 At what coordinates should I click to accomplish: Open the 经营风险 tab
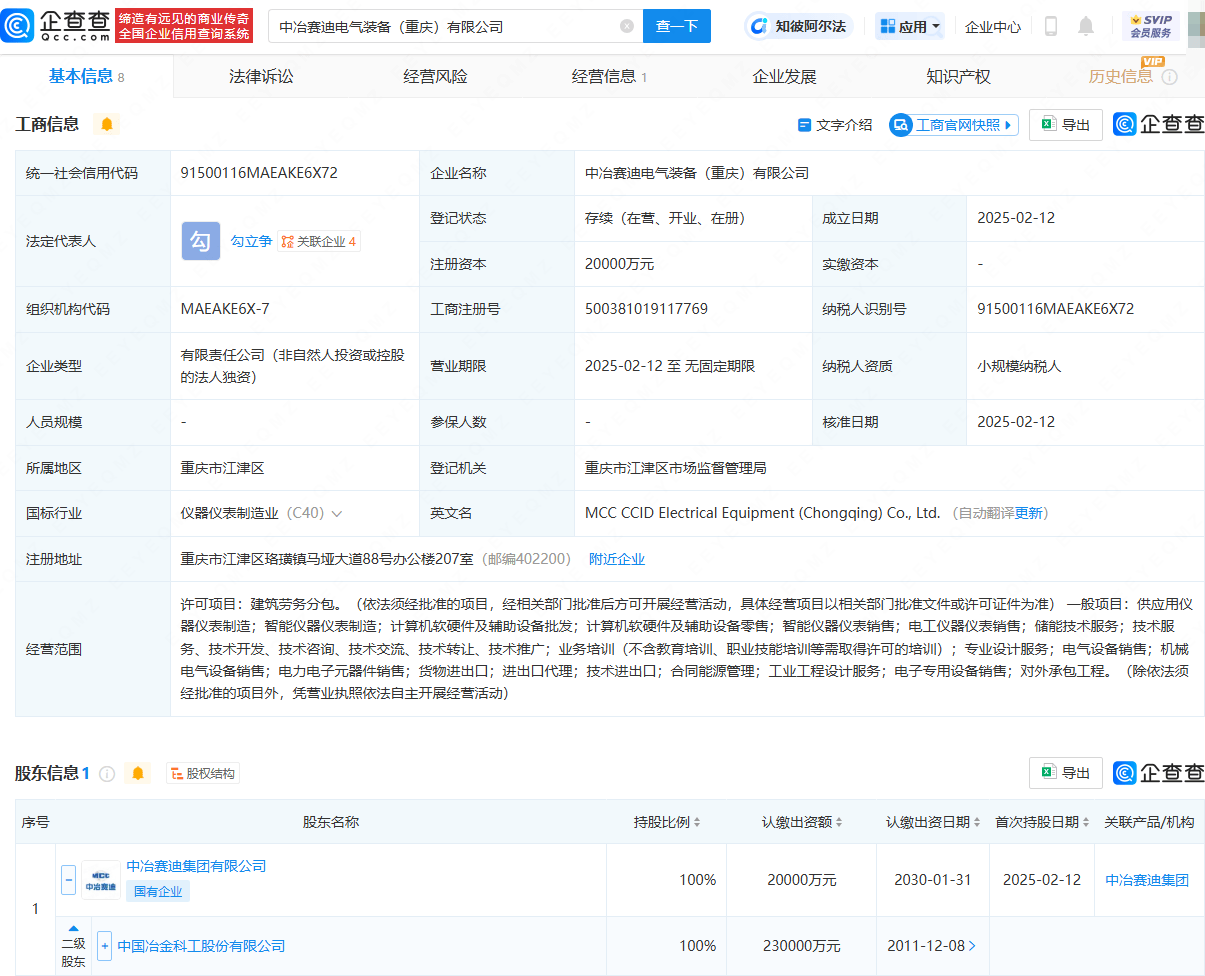(435, 76)
